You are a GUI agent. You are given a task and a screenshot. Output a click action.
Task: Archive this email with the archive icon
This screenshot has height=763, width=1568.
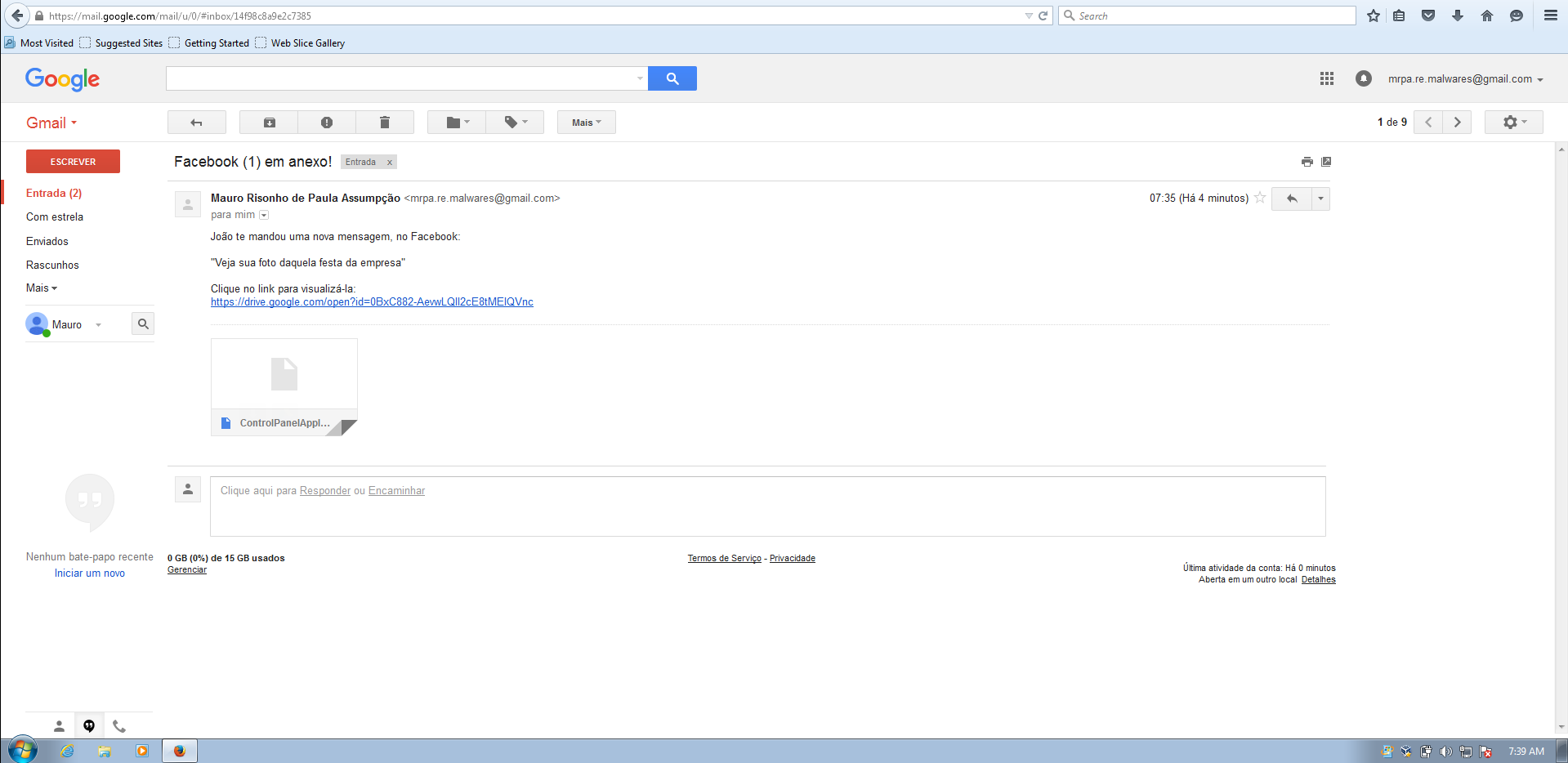click(269, 123)
